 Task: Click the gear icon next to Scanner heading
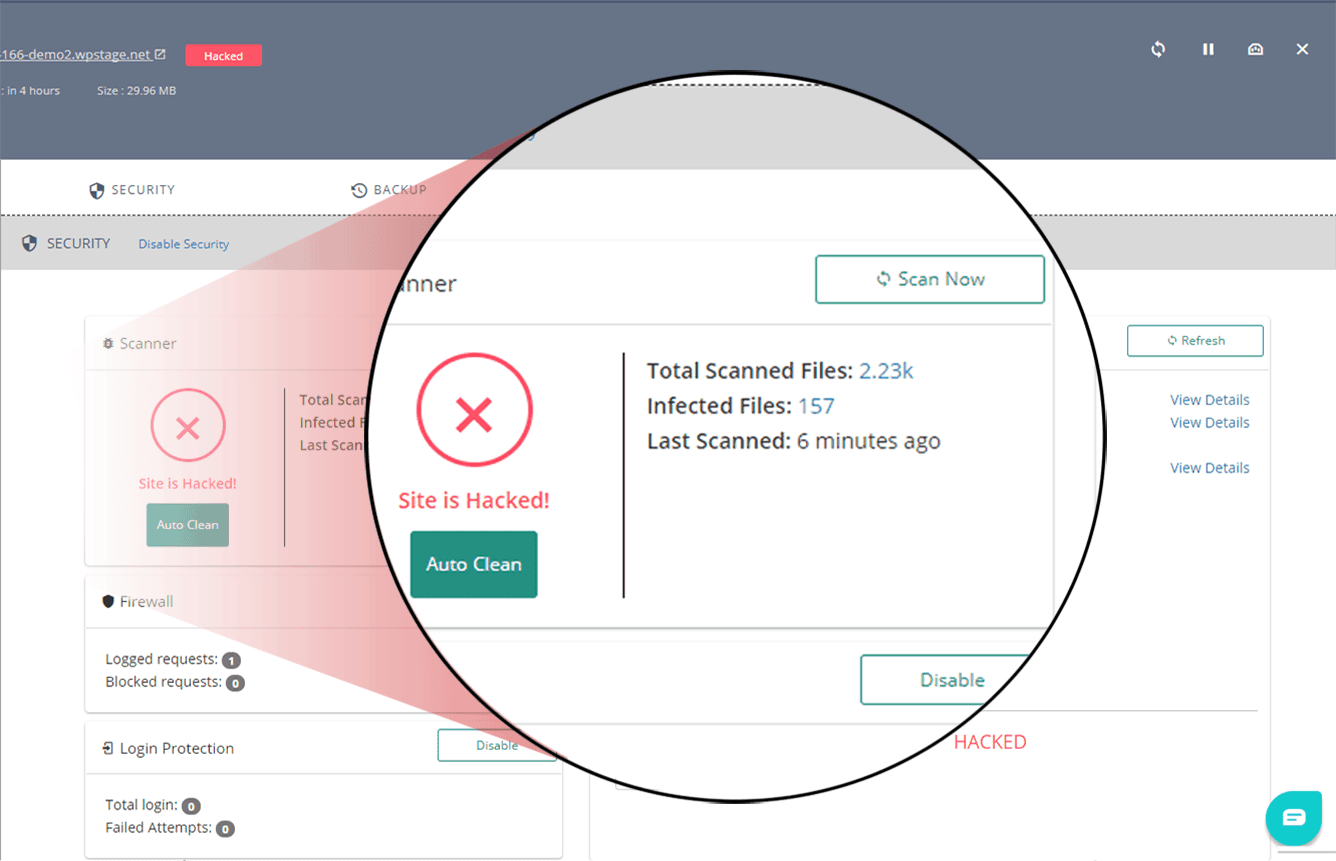click(x=108, y=343)
